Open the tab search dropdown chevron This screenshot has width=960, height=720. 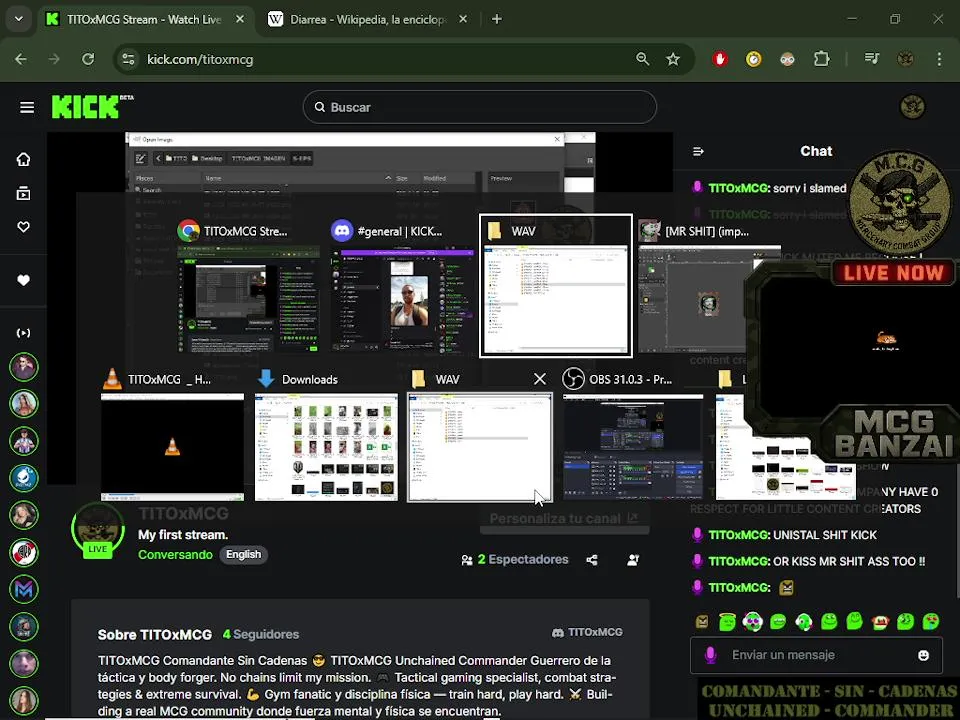coord(19,19)
